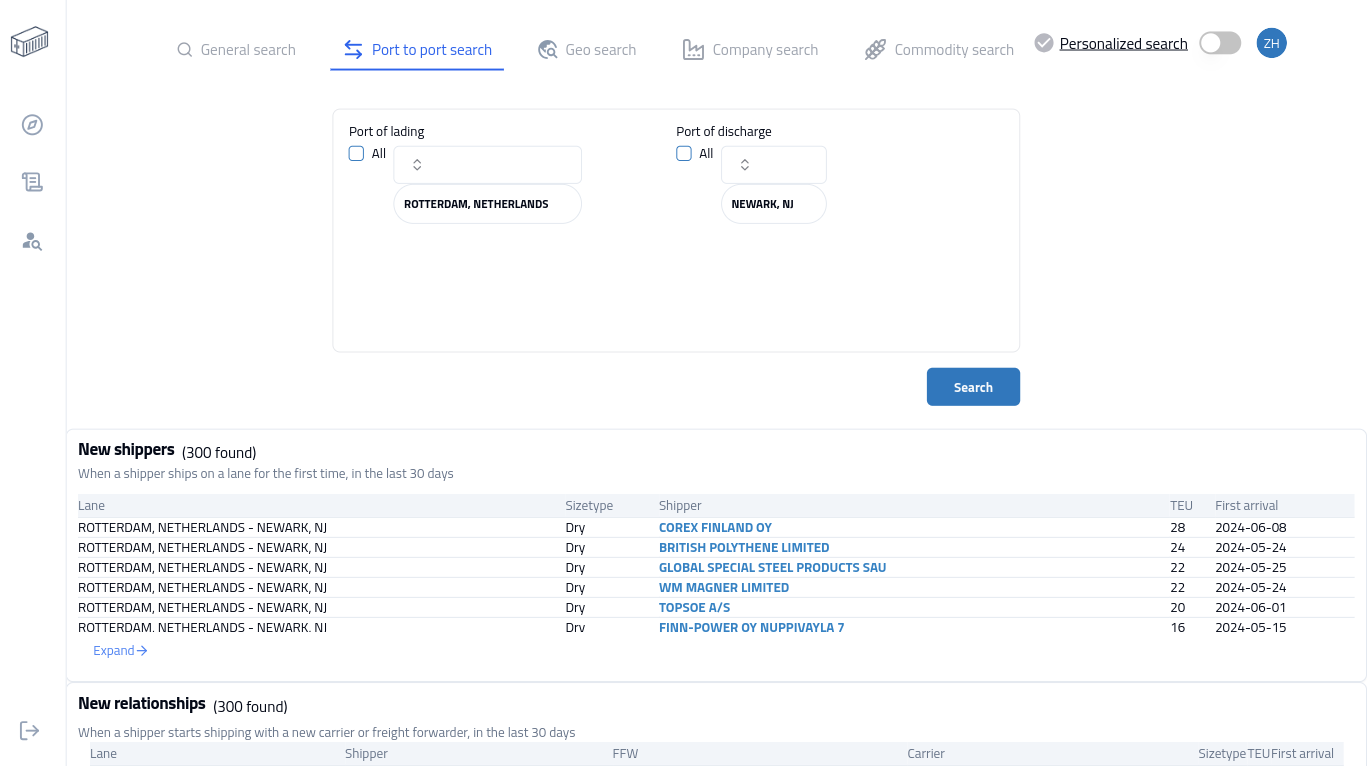1367x766 pixels.
Task: Click the TEU value 20
Action: pyautogui.click(x=1177, y=608)
